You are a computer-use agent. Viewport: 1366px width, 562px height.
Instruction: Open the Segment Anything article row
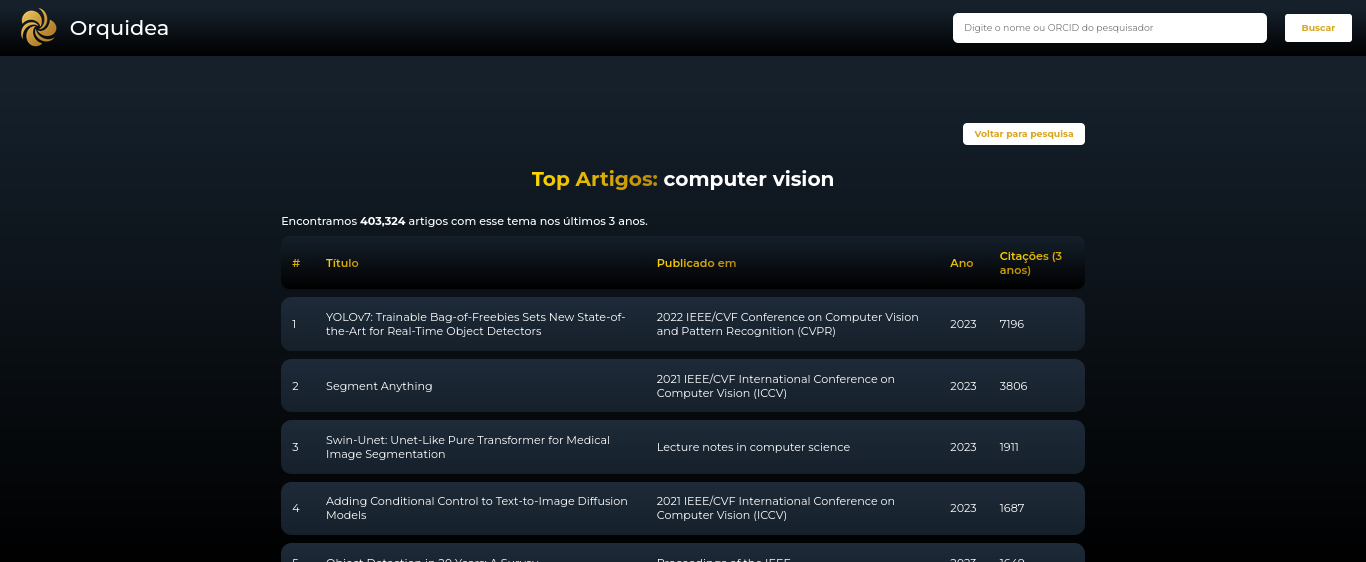[x=379, y=386]
